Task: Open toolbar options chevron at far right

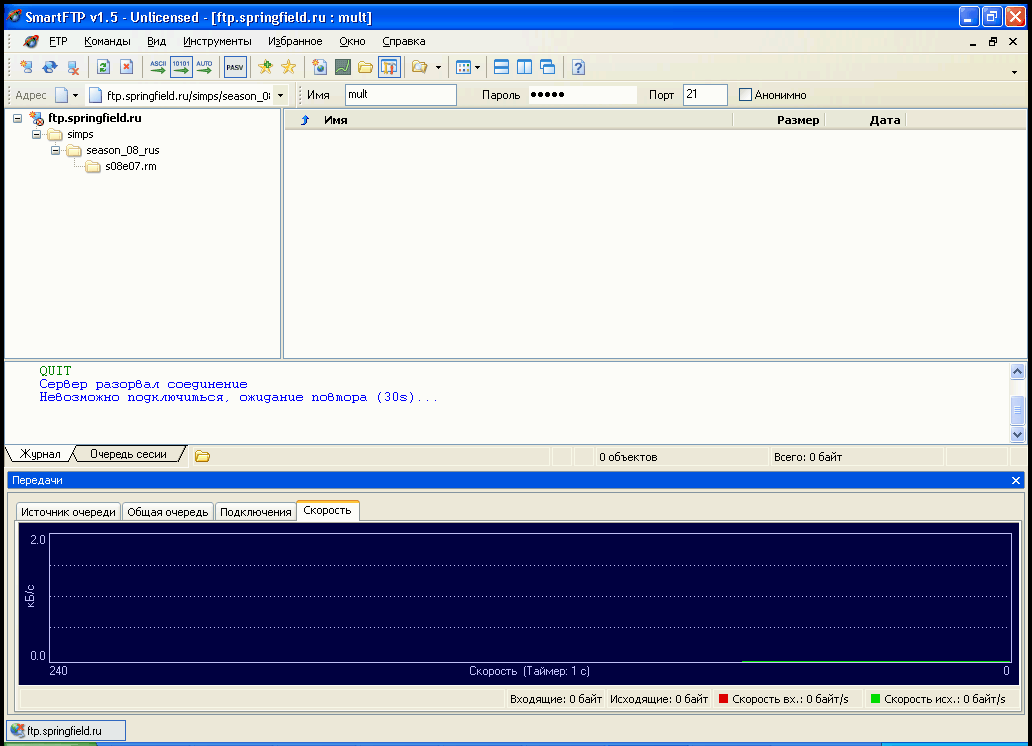Action: 1014,72
